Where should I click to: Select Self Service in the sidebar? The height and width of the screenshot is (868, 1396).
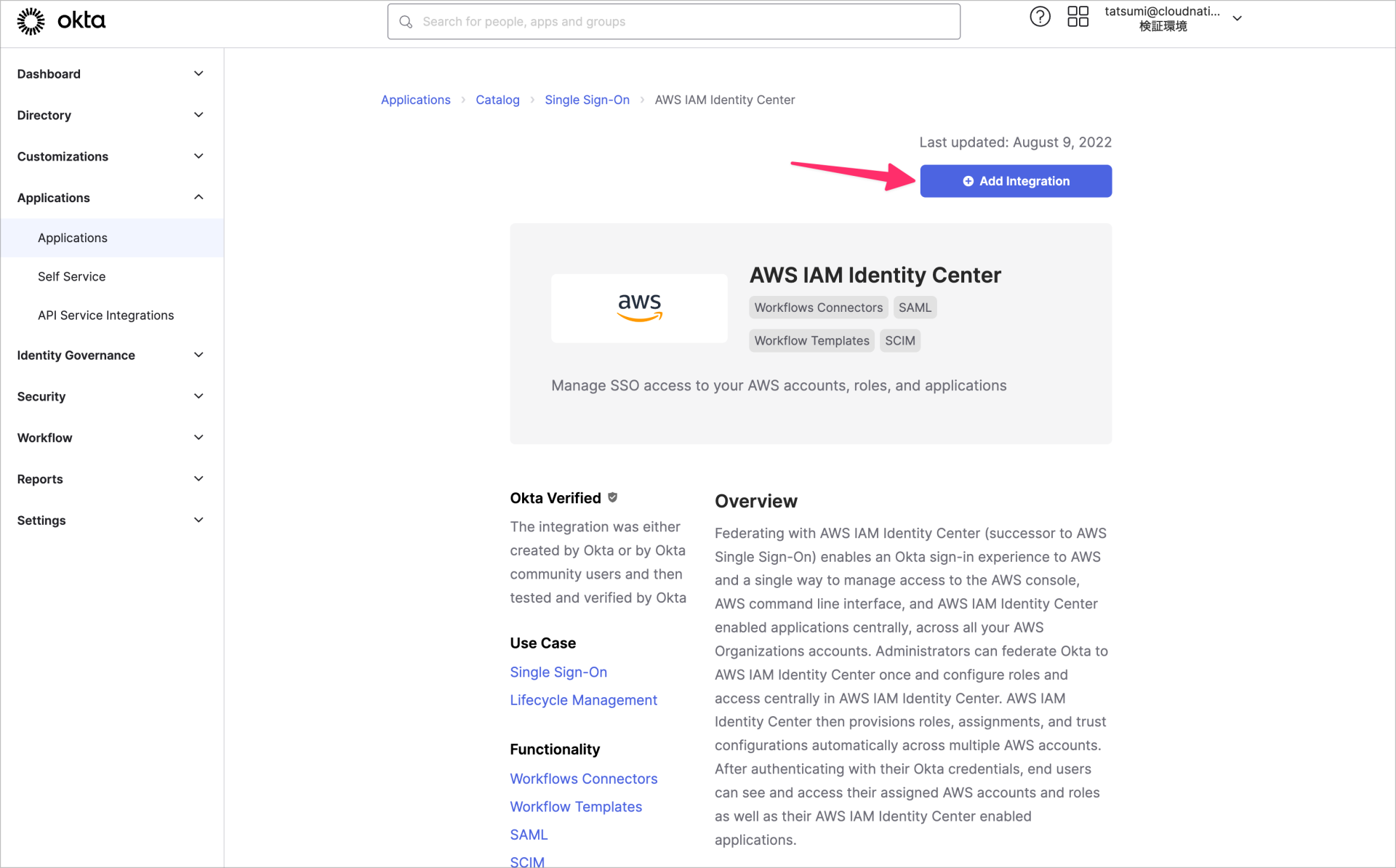pyautogui.click(x=71, y=276)
